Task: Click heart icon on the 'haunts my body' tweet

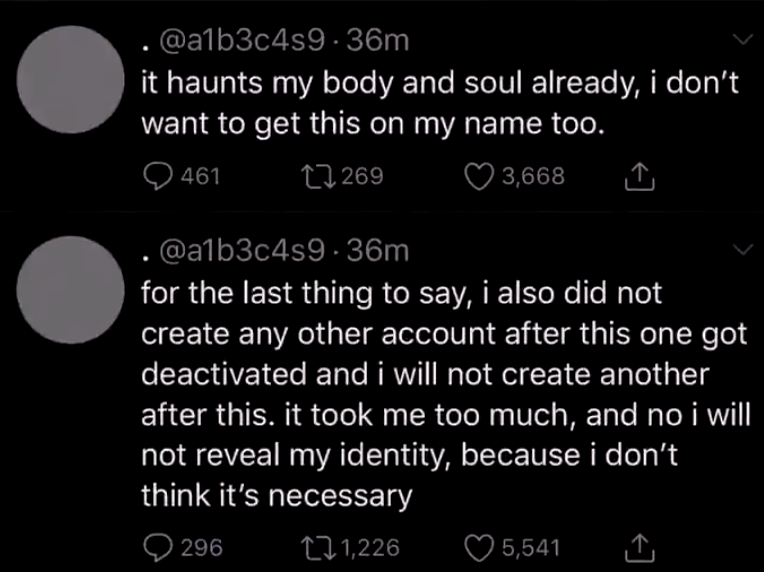Action: click(481, 177)
